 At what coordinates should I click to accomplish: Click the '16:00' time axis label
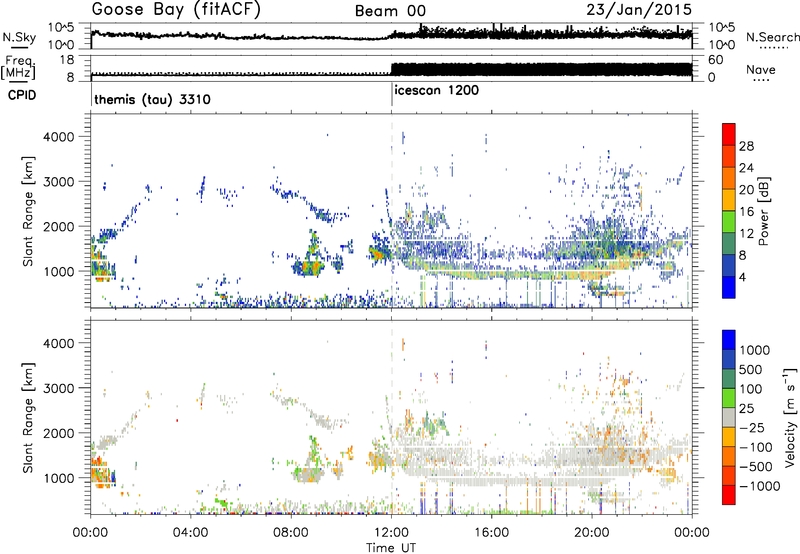point(491,533)
